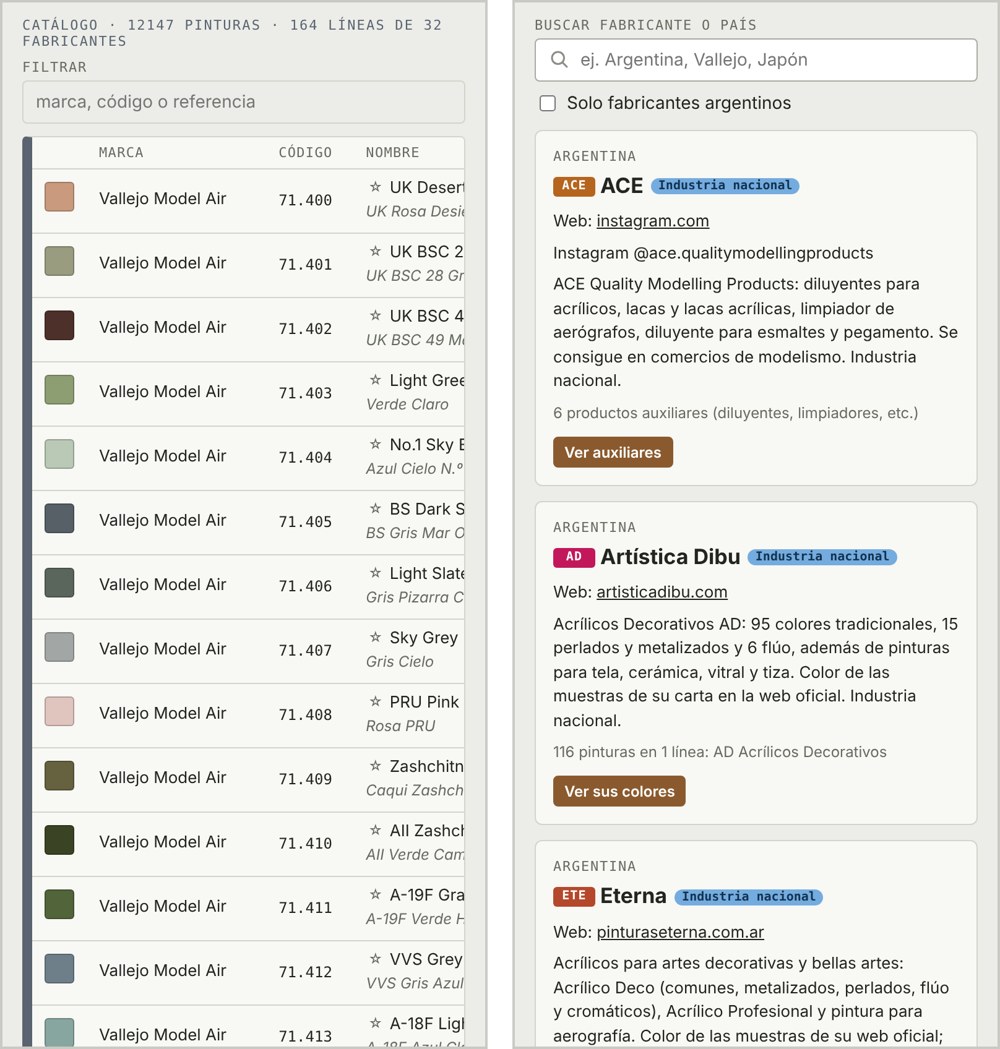Image resolution: width=1000 pixels, height=1049 pixels.
Task: Focus the marca, código o referencia filter field
Action: point(243,102)
